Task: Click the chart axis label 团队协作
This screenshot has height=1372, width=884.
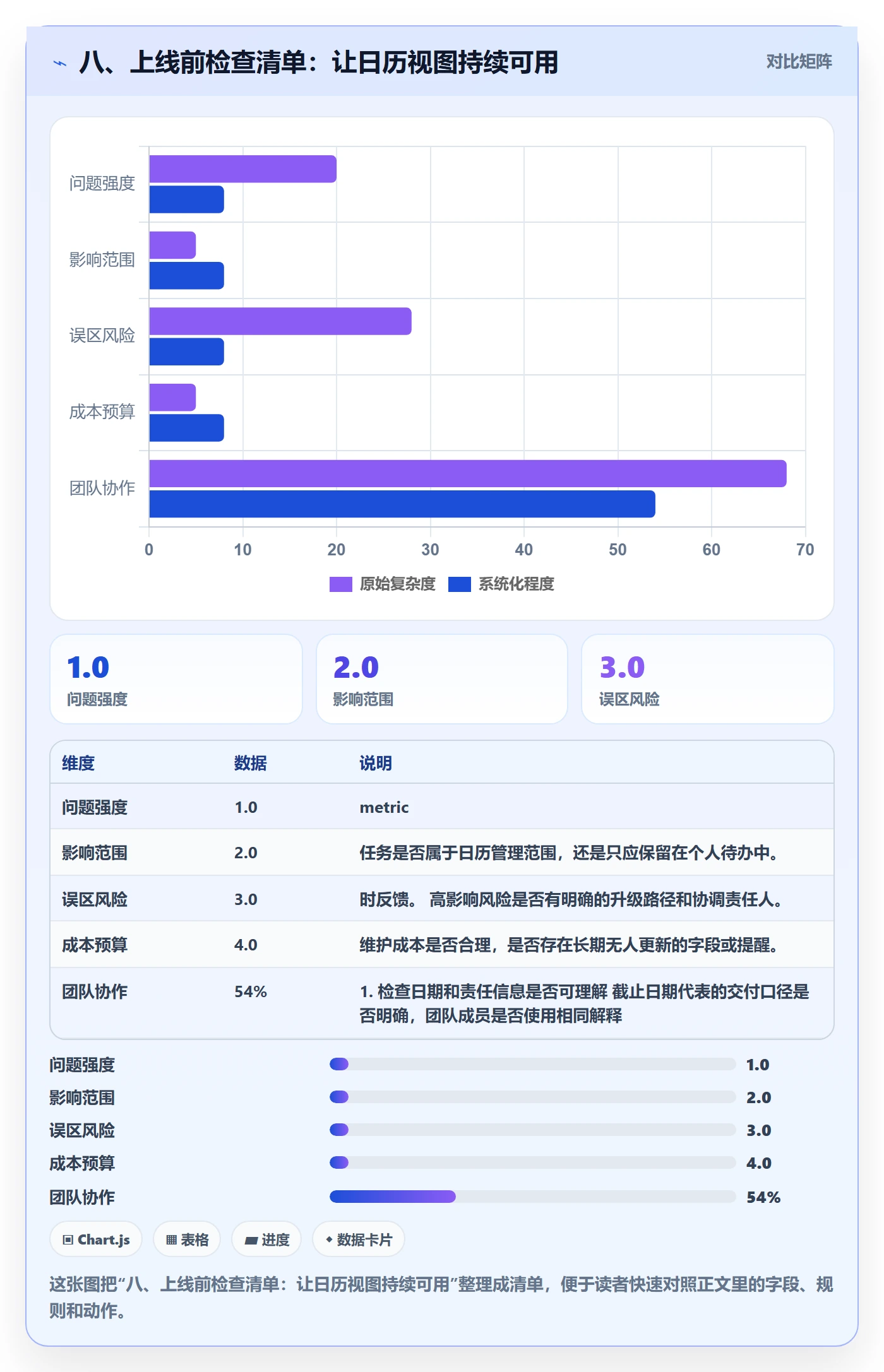Action: 102,488
